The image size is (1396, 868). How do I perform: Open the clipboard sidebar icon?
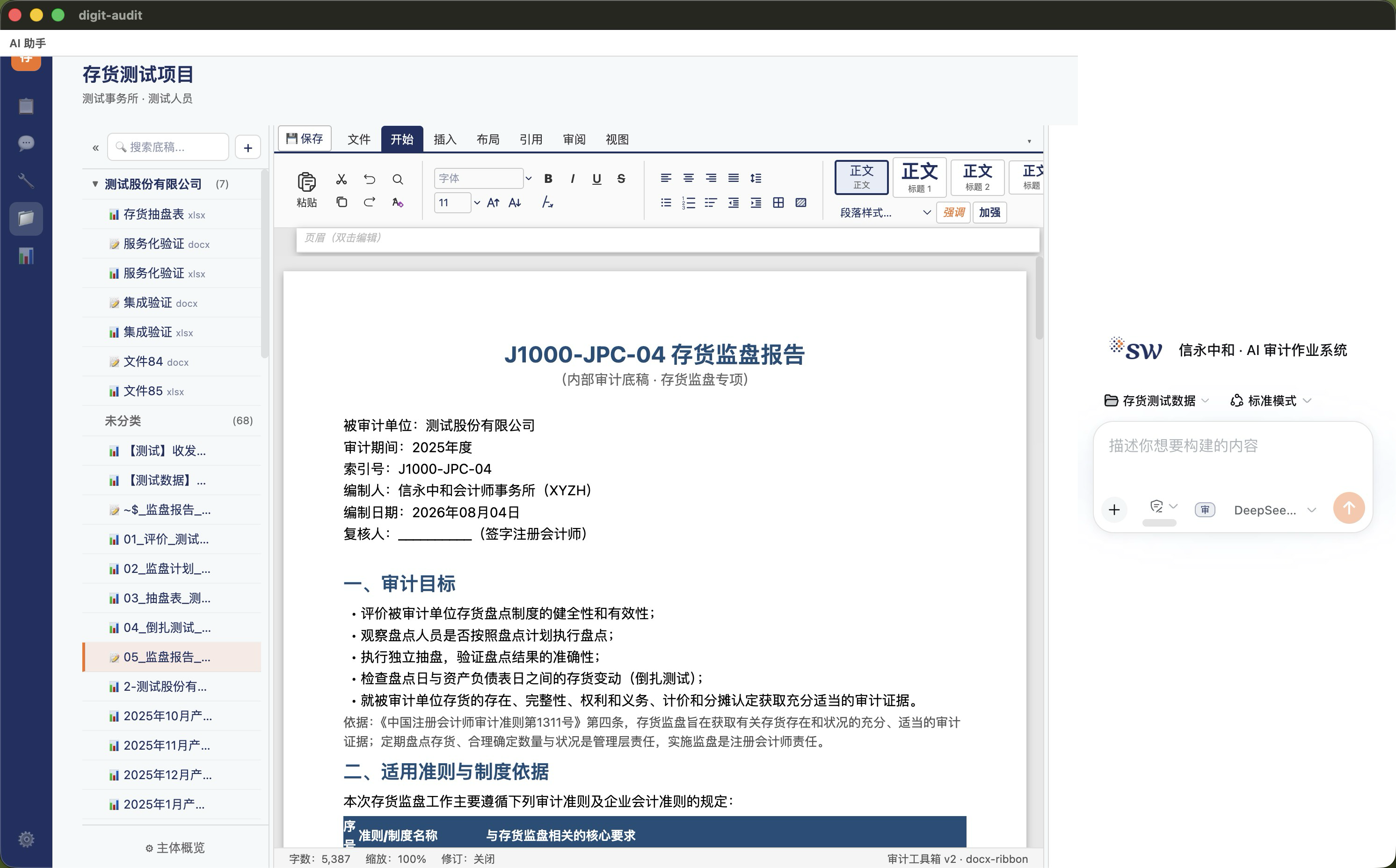click(26, 106)
